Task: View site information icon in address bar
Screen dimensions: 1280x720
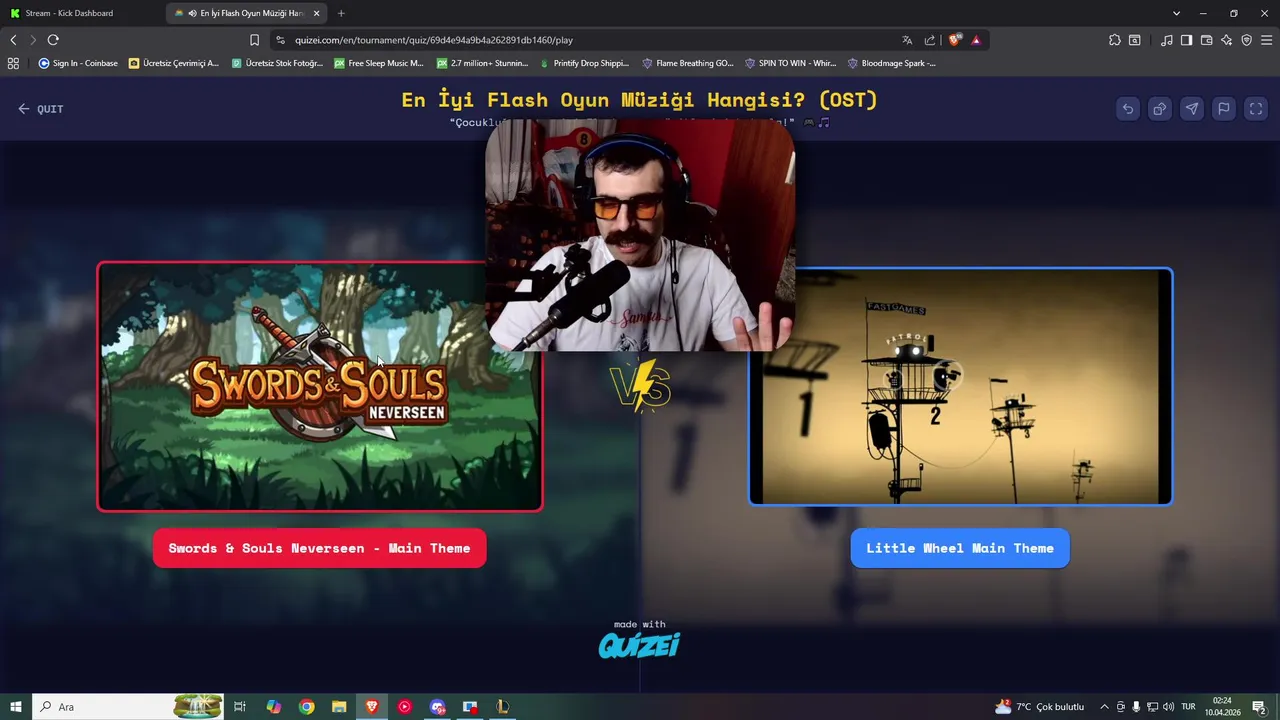Action: (x=280, y=40)
